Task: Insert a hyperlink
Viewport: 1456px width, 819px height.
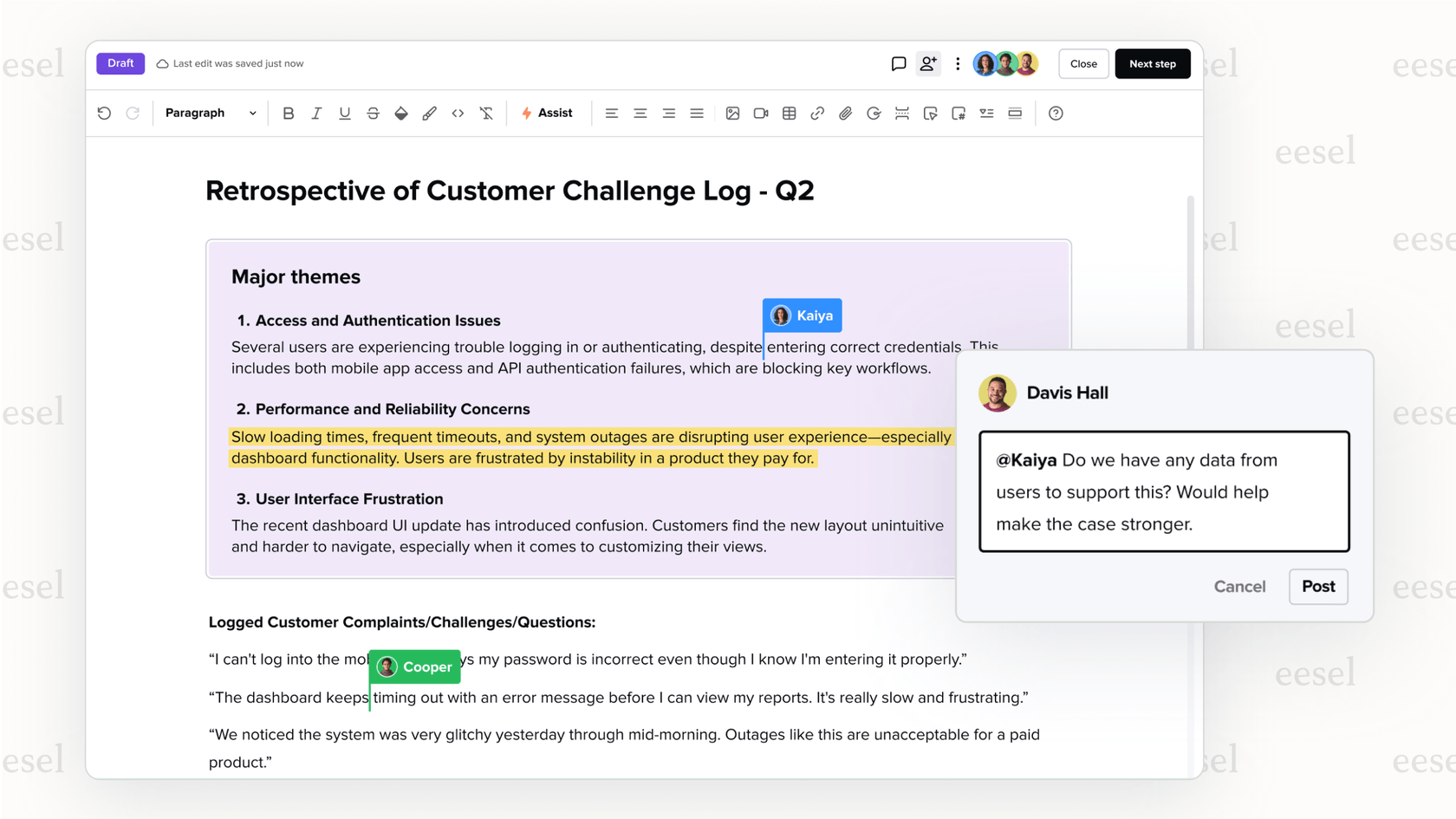Action: pos(817,113)
